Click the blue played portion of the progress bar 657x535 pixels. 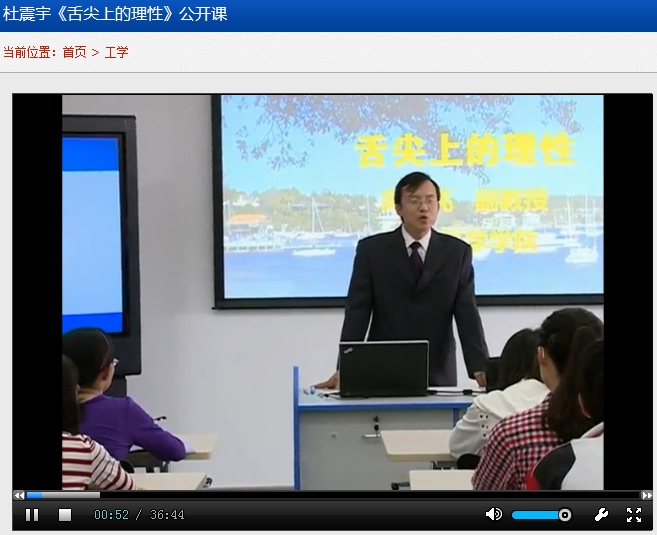tap(34, 495)
